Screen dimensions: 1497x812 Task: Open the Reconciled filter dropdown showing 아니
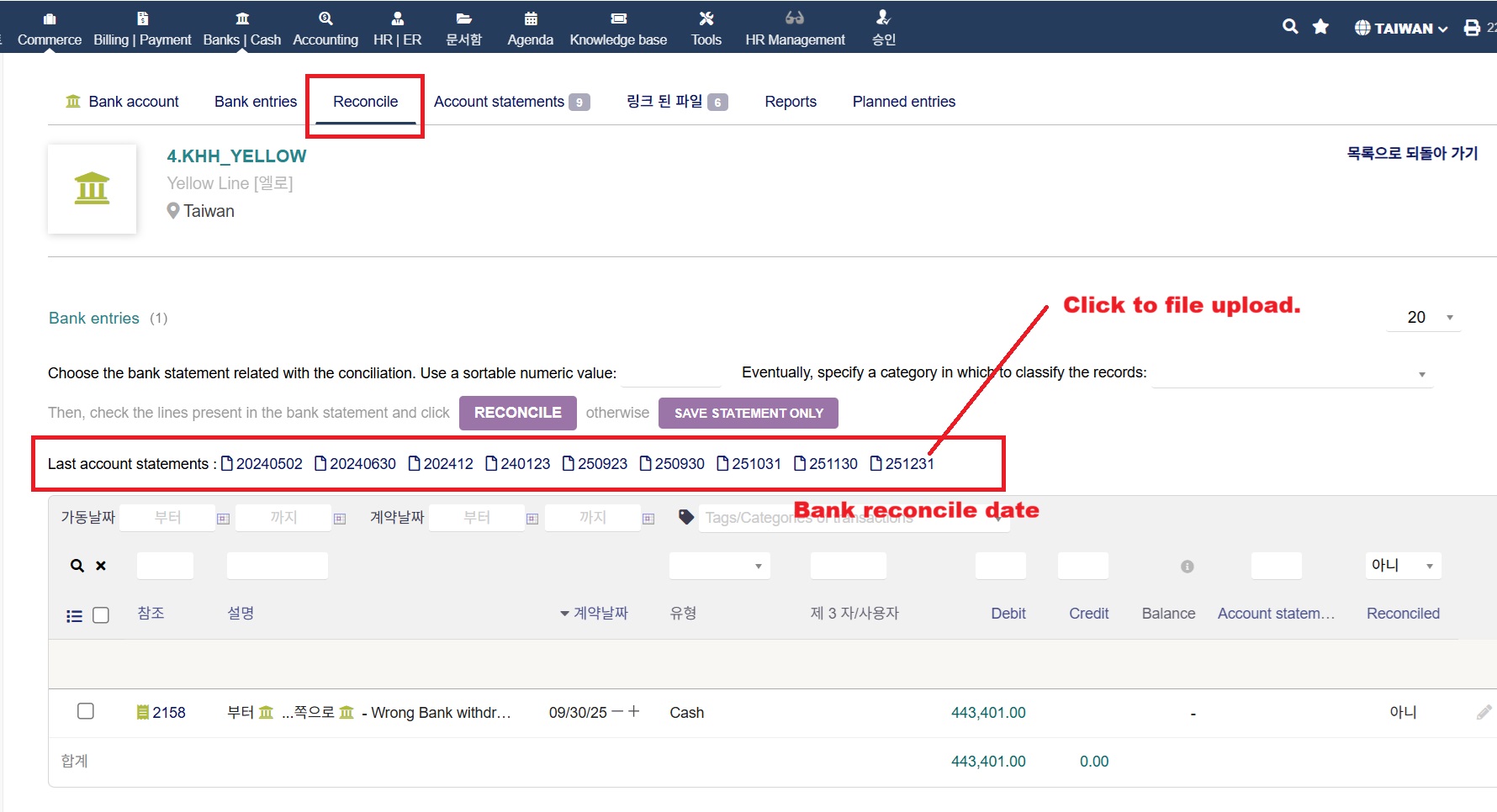1403,566
